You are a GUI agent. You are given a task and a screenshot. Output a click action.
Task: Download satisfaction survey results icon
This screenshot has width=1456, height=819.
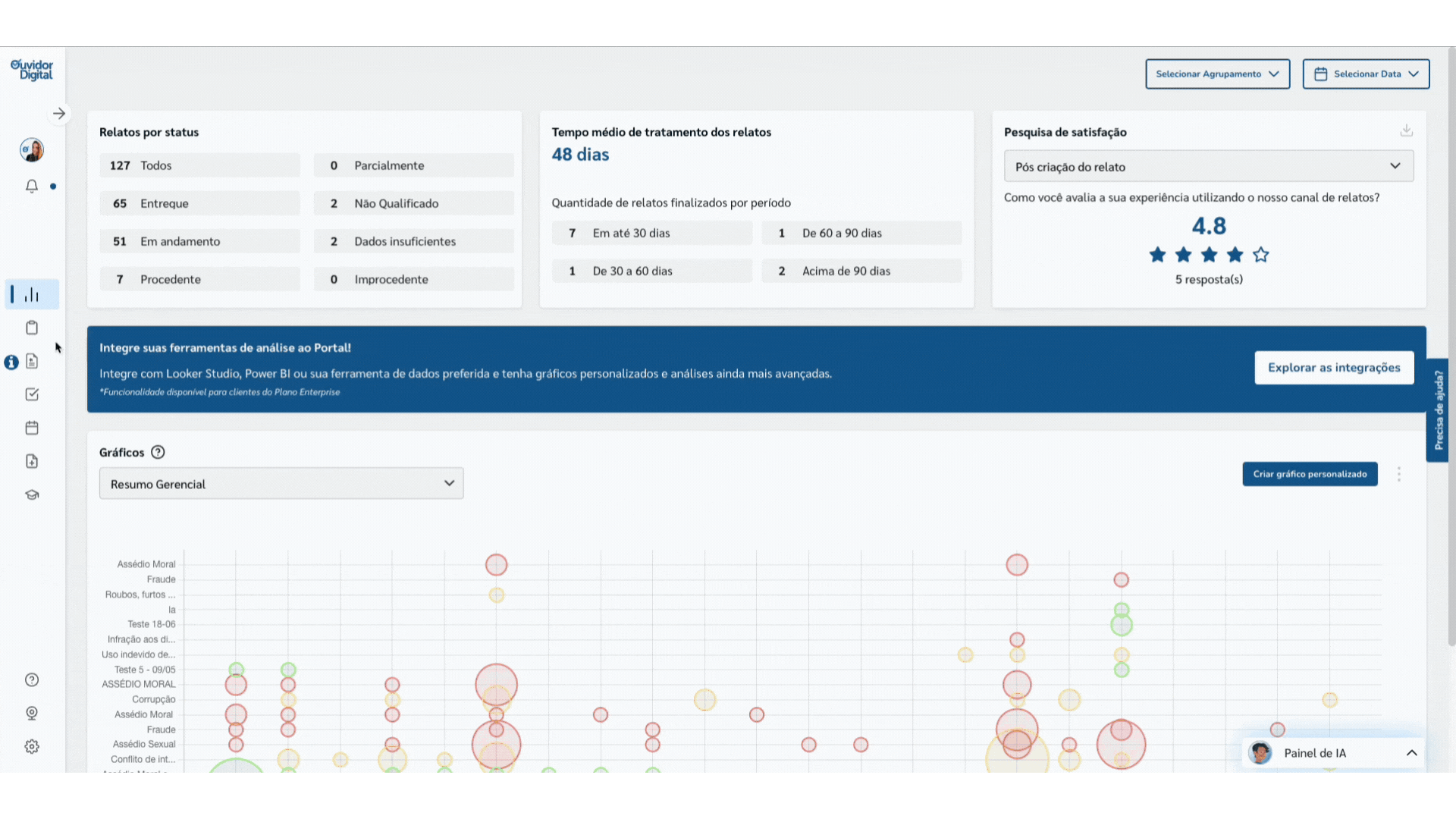click(x=1406, y=130)
